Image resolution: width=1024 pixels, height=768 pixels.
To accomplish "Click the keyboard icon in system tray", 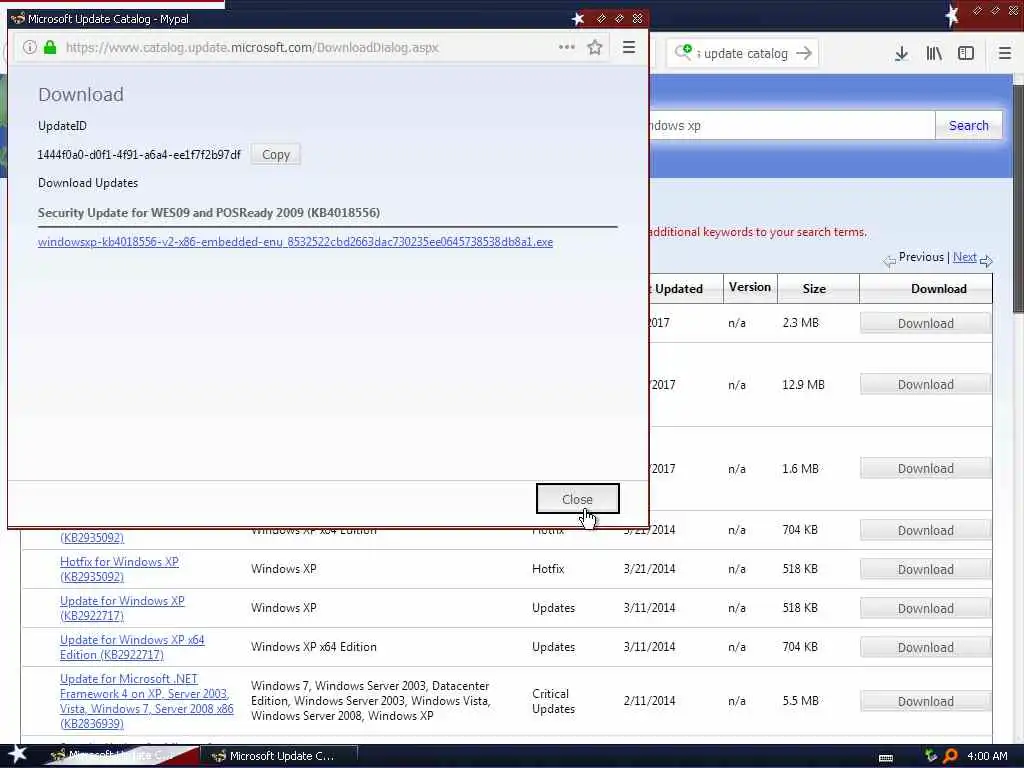I will click(x=886, y=758).
